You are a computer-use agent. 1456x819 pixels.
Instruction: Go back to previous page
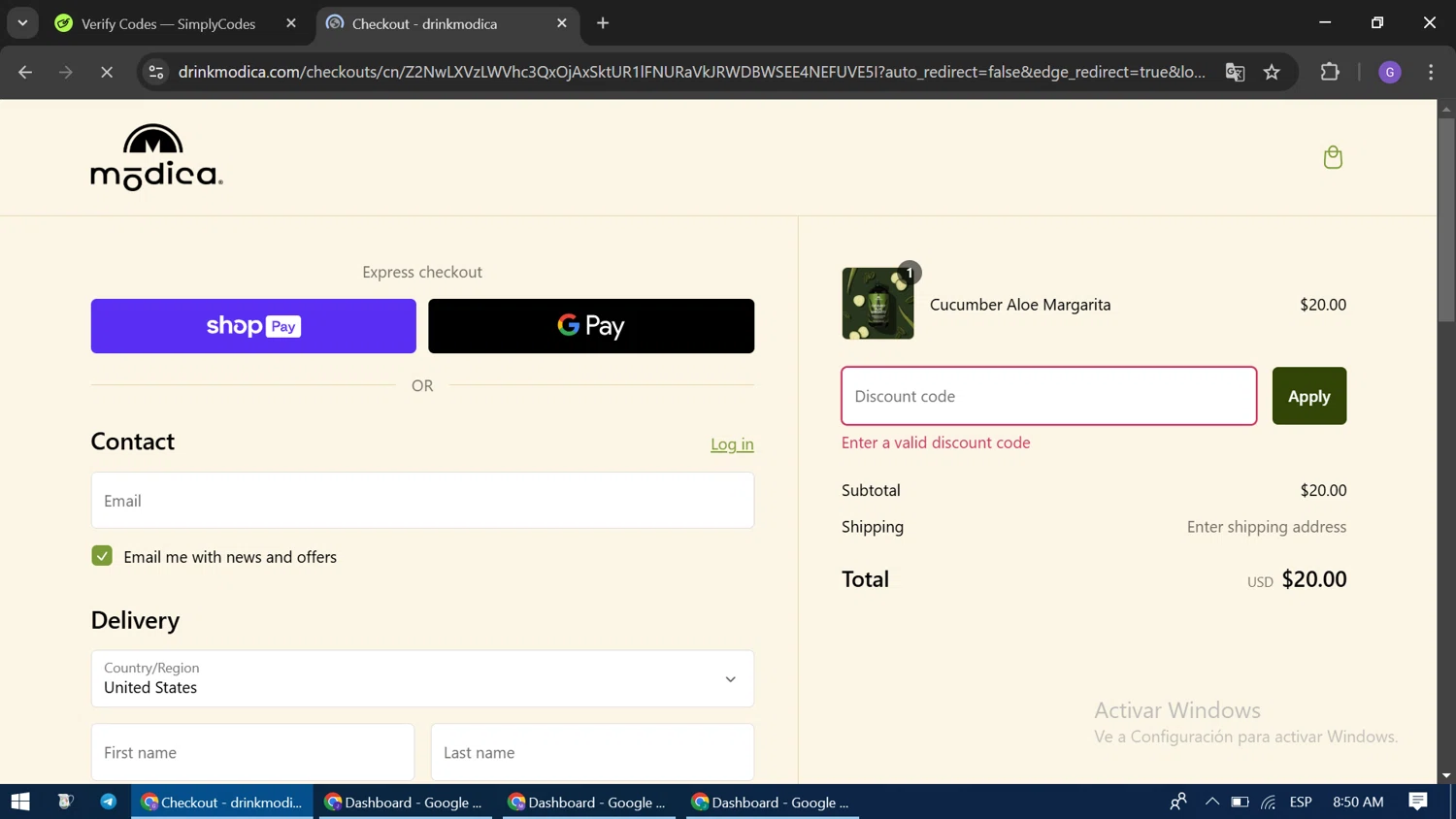pyautogui.click(x=25, y=72)
